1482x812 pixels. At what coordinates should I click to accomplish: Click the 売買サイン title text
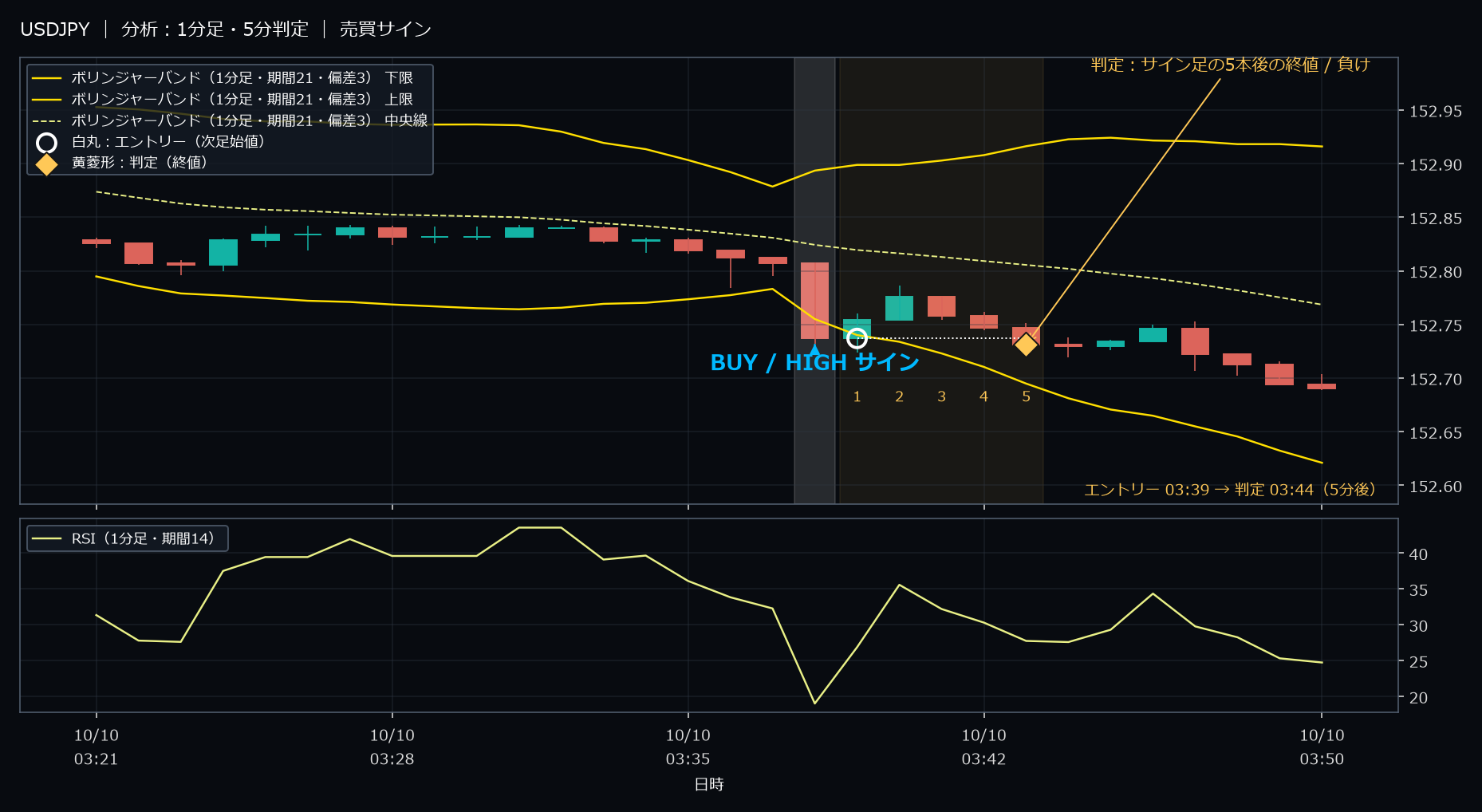[385, 30]
